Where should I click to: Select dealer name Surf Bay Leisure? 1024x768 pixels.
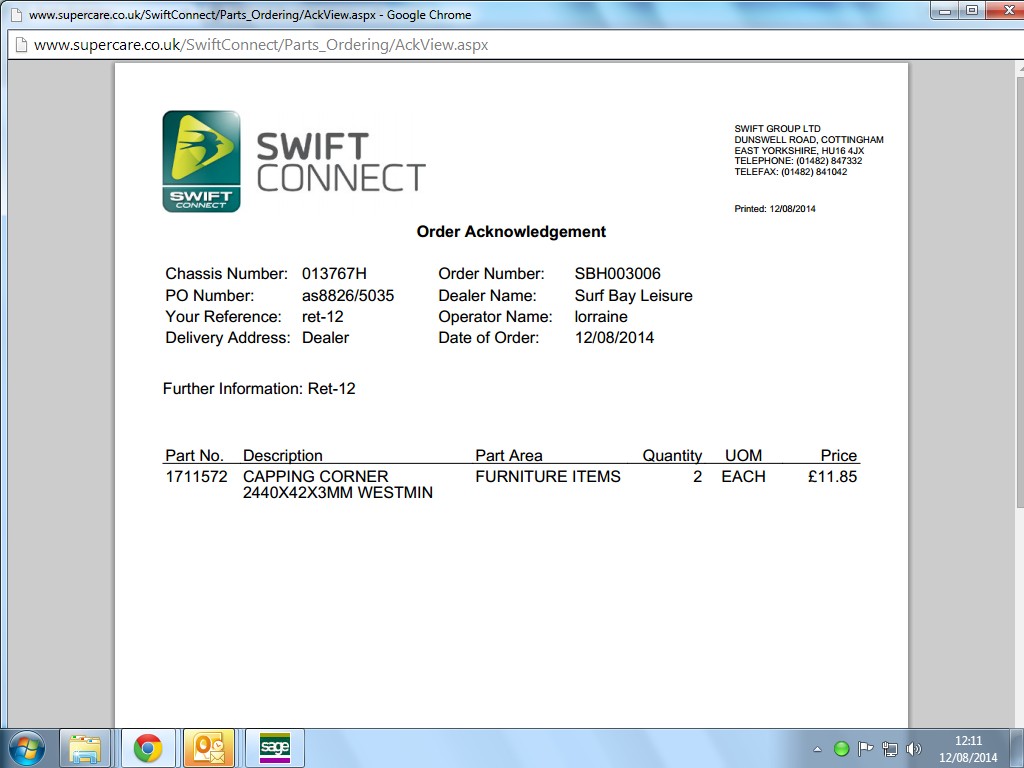pyautogui.click(x=633, y=296)
